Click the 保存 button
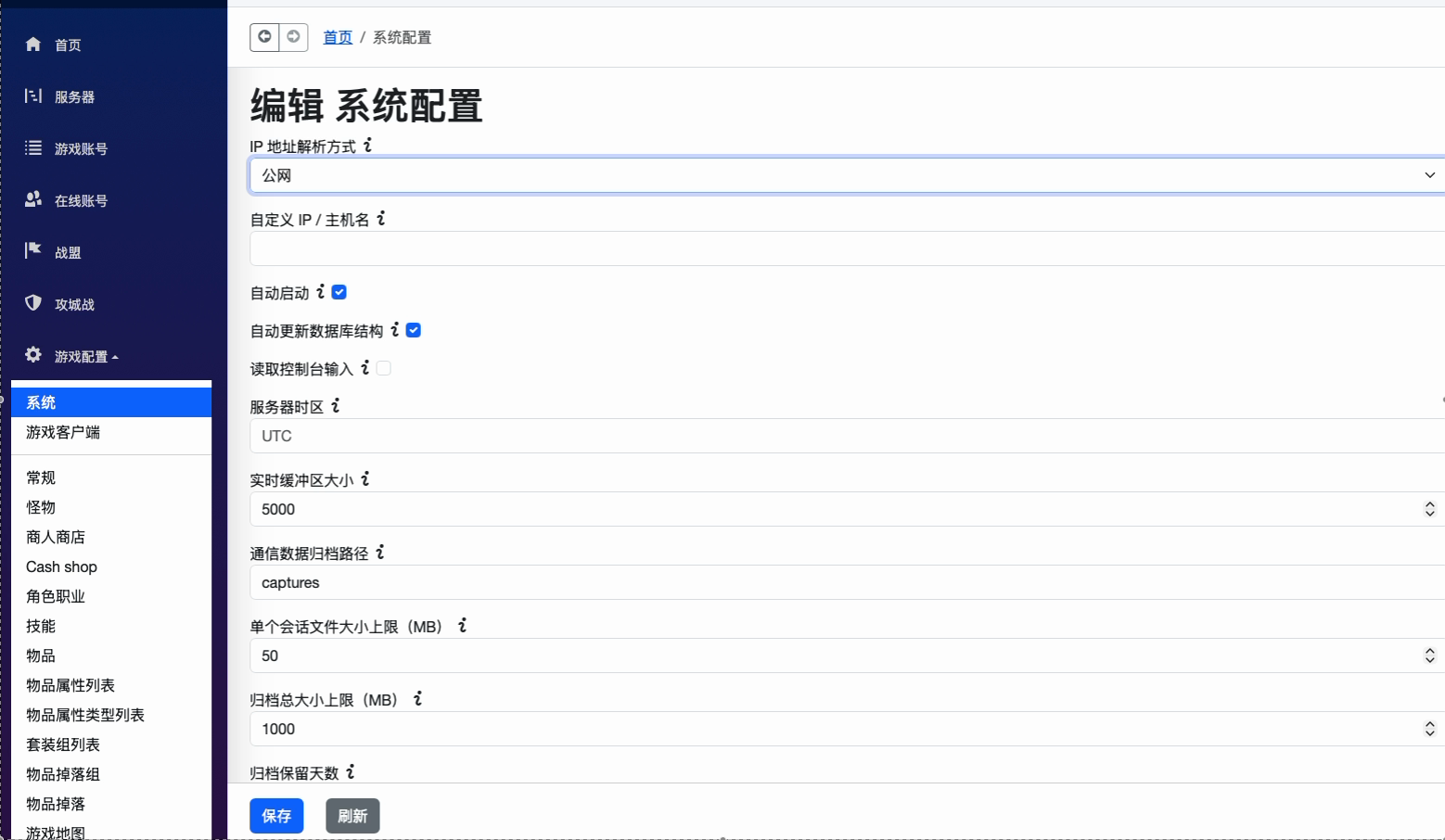The height and width of the screenshot is (840, 1445). click(x=276, y=816)
